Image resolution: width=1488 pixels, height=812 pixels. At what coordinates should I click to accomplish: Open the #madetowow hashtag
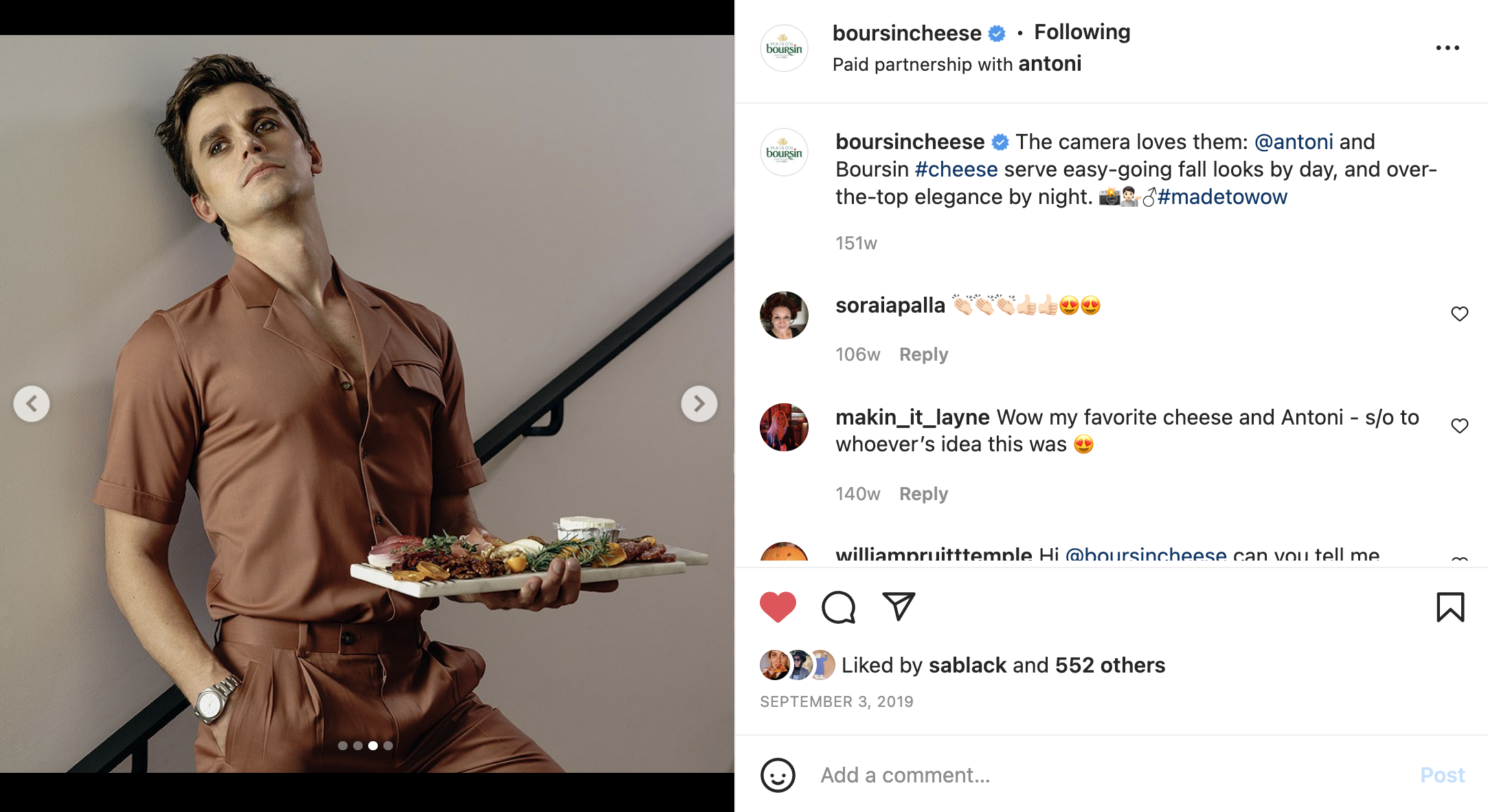pyautogui.click(x=1222, y=197)
